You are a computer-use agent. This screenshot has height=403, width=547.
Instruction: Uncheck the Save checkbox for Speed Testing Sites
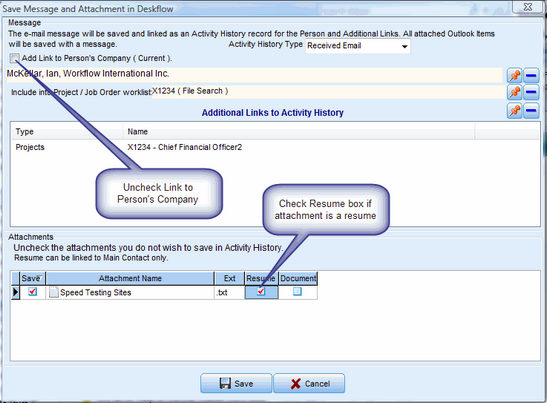pyautogui.click(x=32, y=291)
